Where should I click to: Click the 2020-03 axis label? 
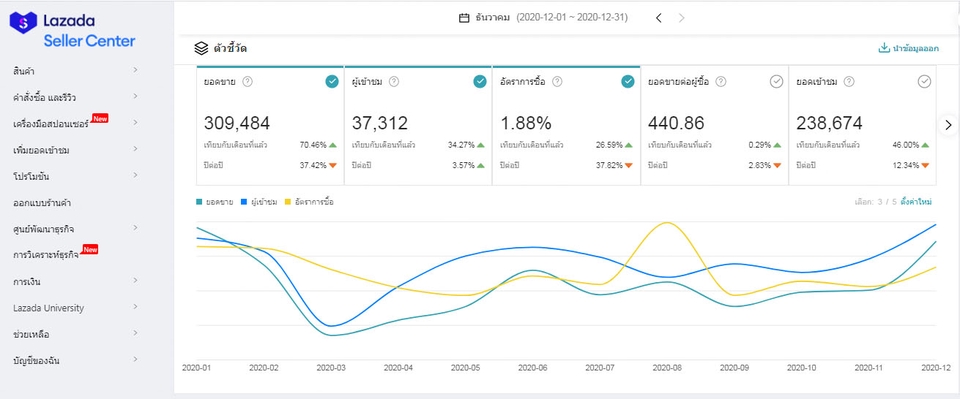pyautogui.click(x=331, y=368)
